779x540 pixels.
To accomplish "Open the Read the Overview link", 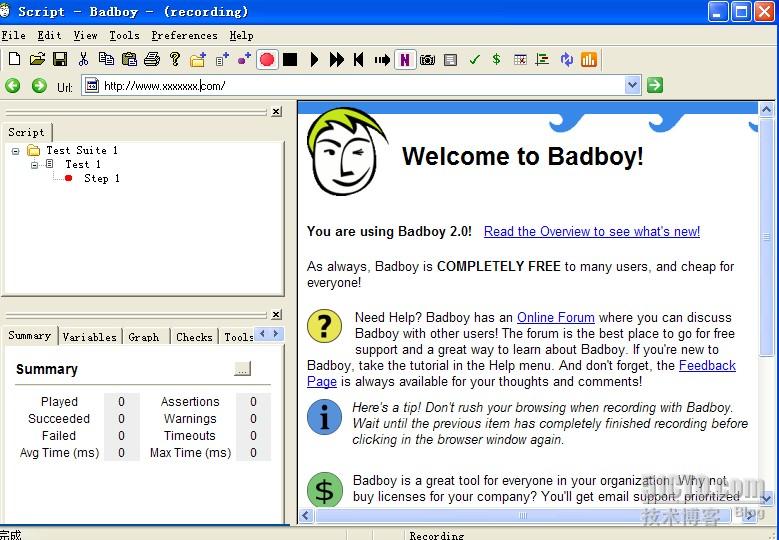I will pyautogui.click(x=592, y=231).
